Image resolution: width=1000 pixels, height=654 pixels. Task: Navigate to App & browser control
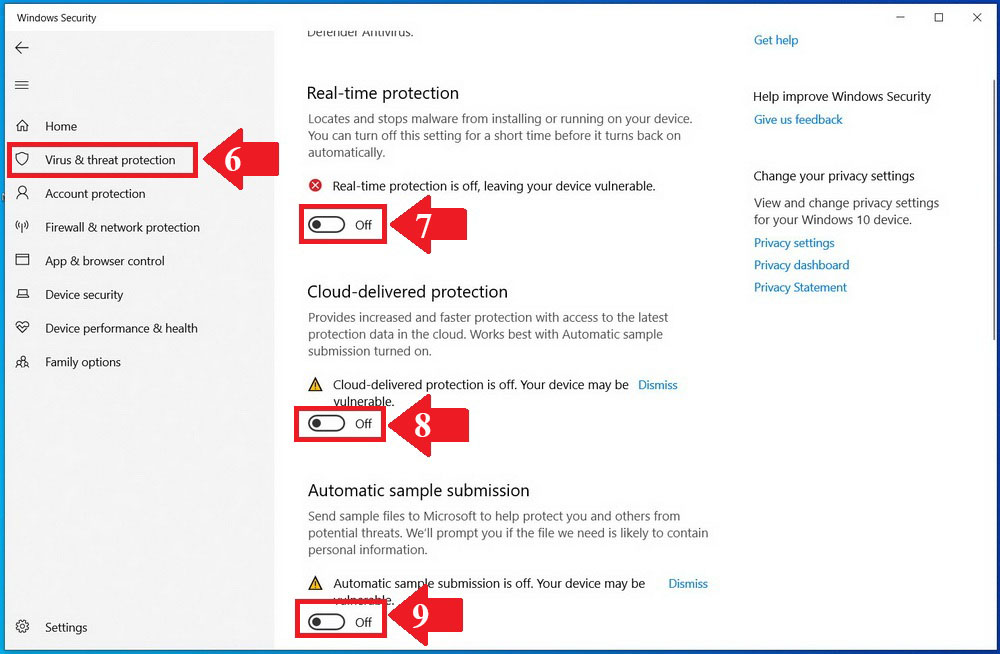105,261
